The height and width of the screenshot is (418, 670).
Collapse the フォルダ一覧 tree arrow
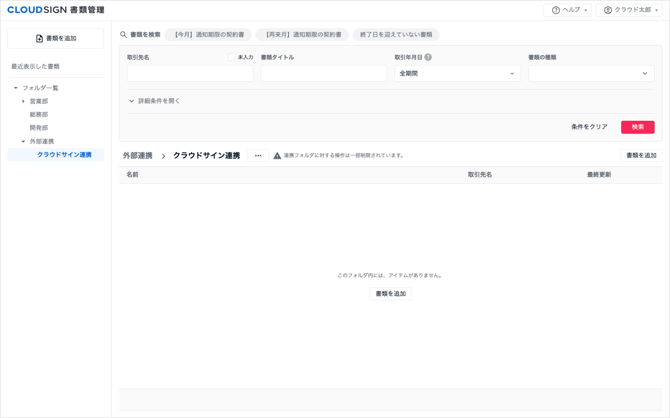coord(16,88)
